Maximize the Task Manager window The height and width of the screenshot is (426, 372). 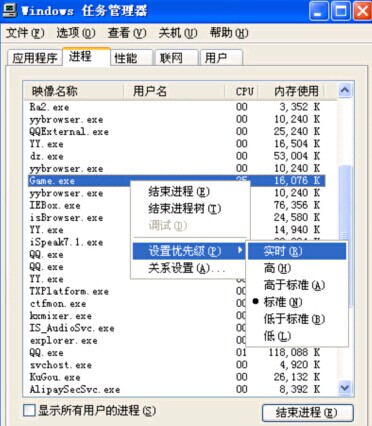pos(341,11)
